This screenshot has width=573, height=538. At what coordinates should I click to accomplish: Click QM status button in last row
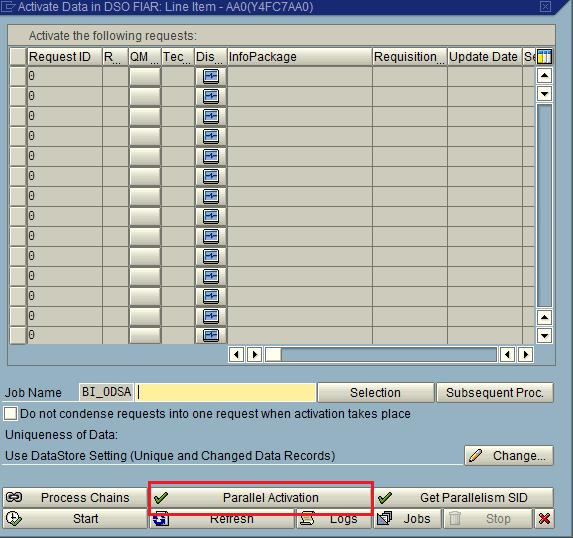coord(145,335)
